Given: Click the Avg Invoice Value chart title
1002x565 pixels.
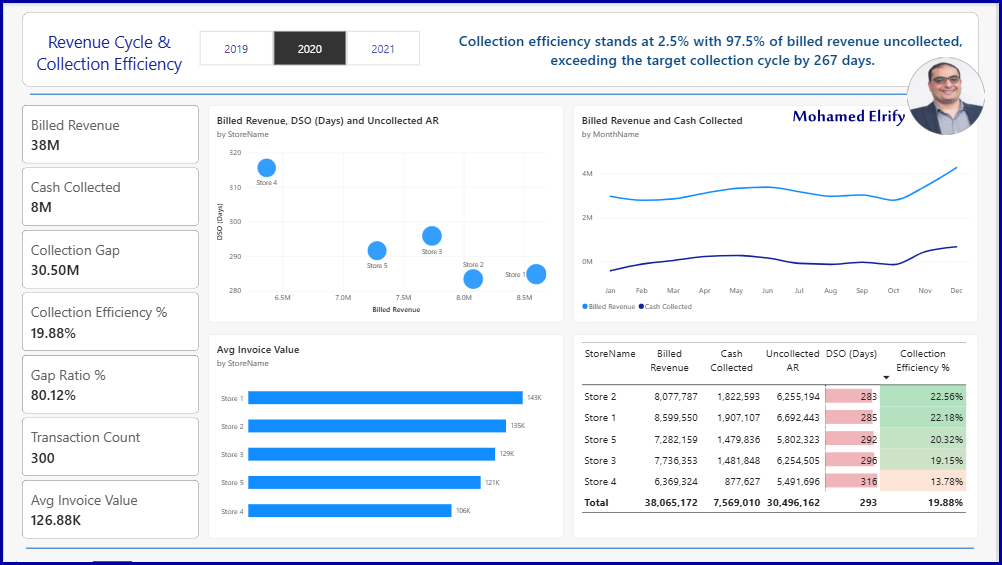Looking at the screenshot, I should click(258, 350).
